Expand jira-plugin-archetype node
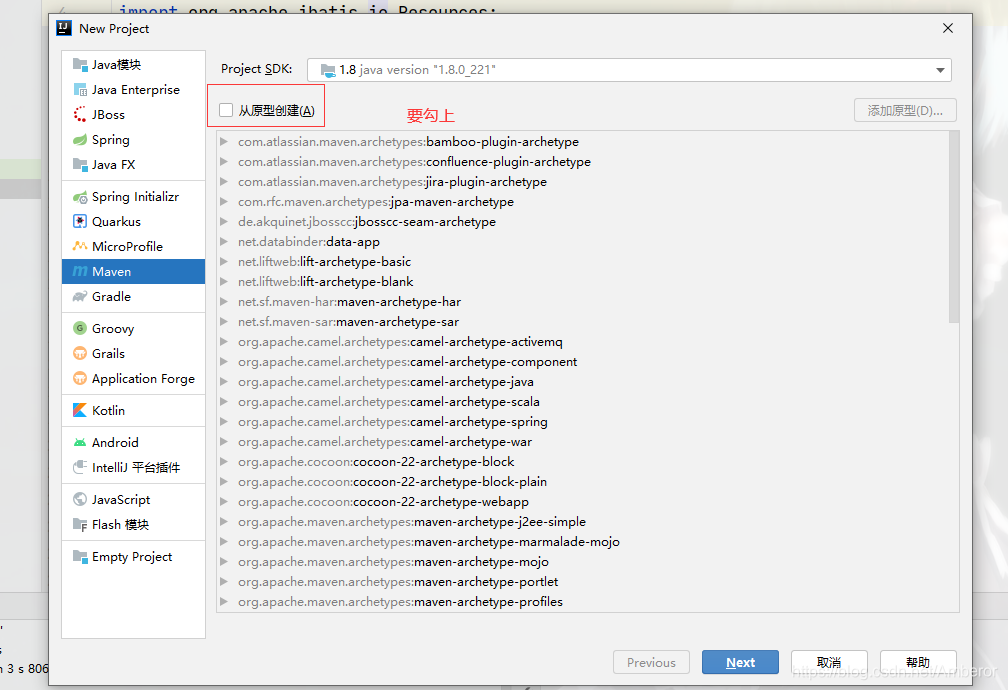This screenshot has height=690, width=1008. pos(224,181)
